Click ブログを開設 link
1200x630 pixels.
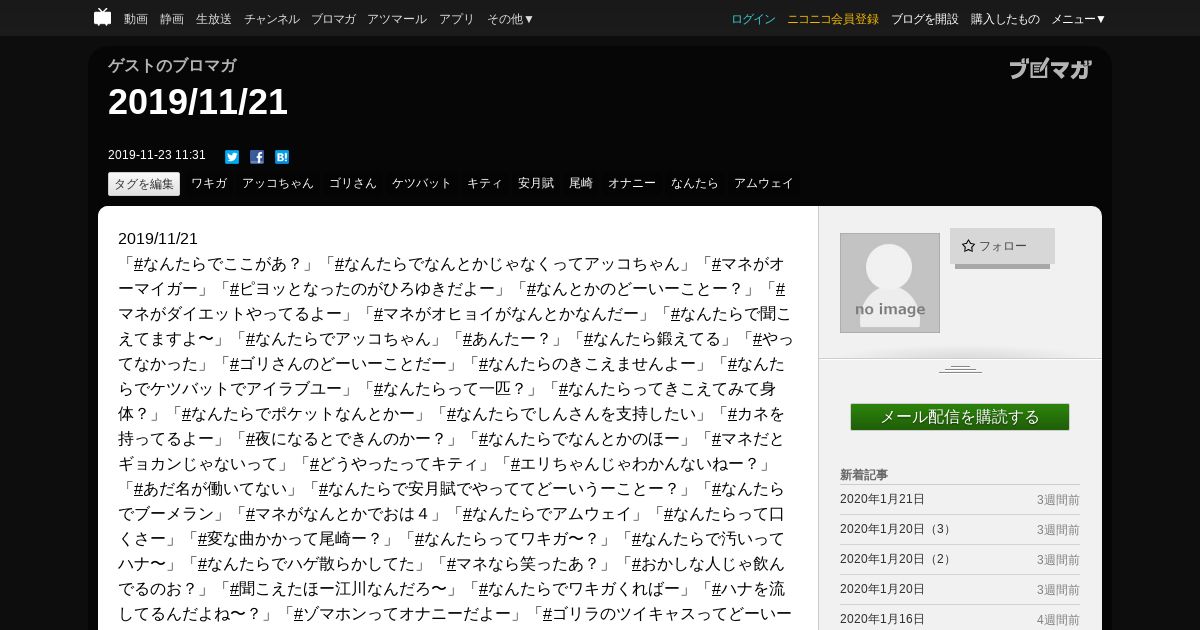(x=925, y=19)
